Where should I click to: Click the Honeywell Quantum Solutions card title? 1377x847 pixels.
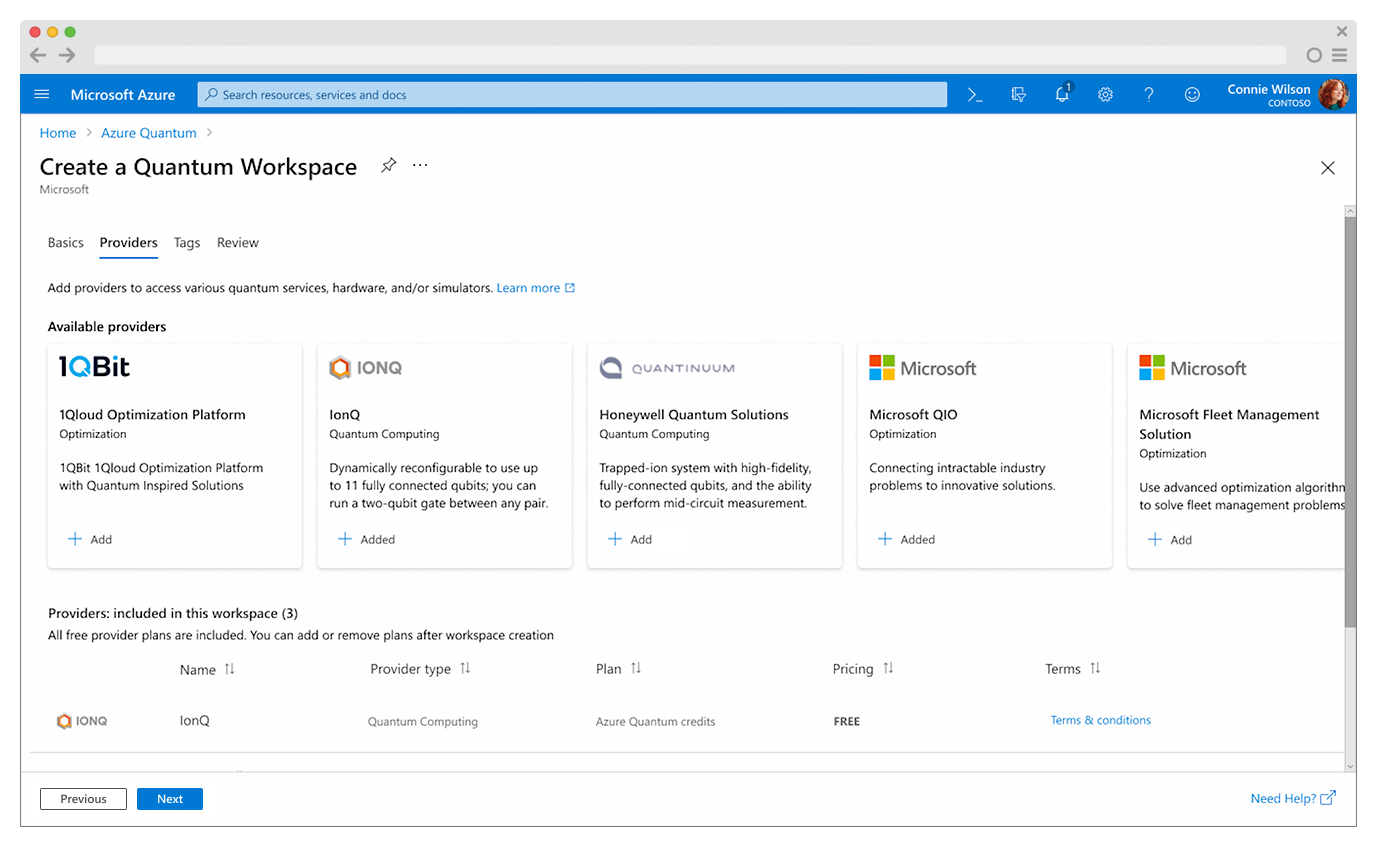694,414
